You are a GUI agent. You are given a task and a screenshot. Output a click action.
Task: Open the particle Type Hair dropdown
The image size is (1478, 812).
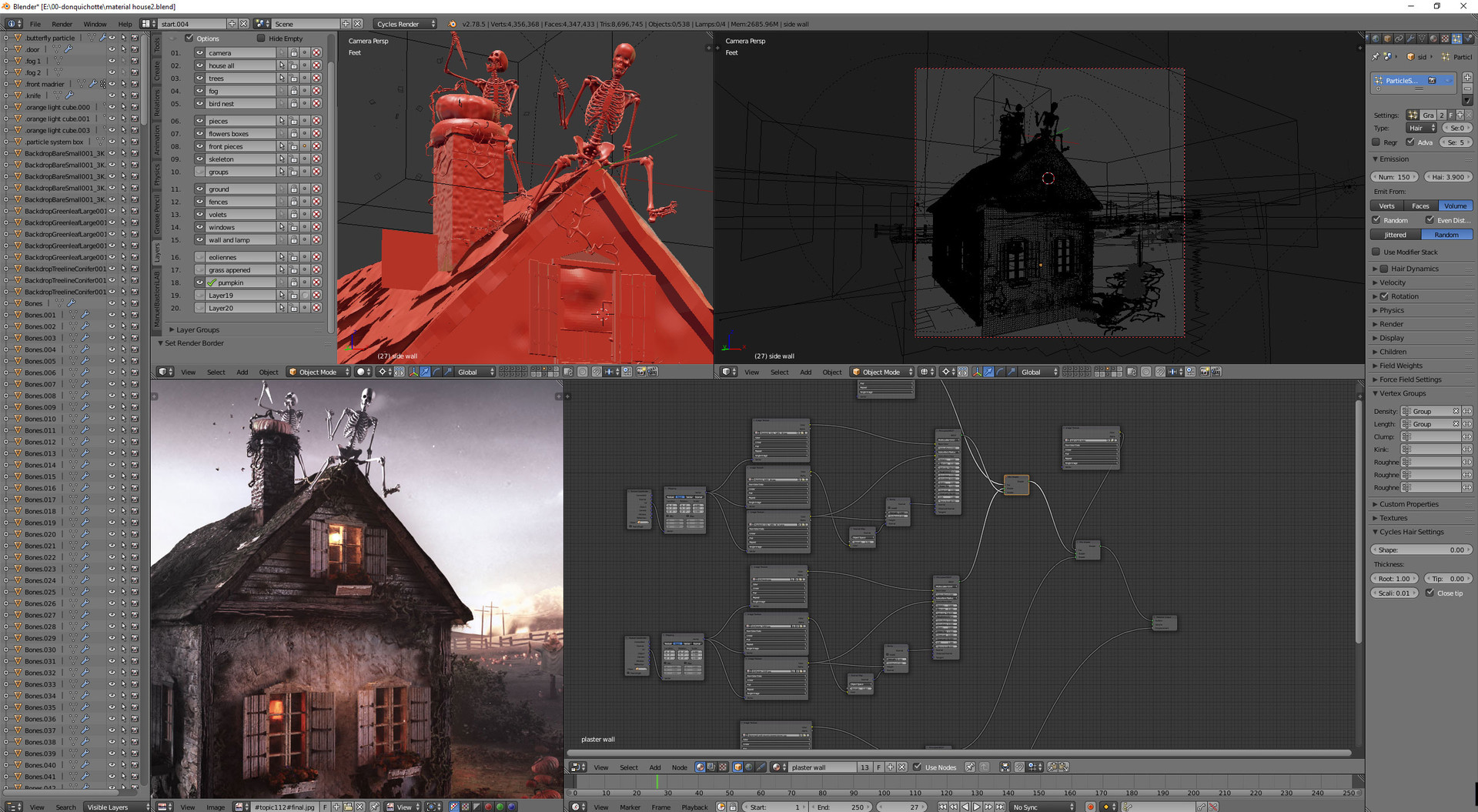point(1421,128)
